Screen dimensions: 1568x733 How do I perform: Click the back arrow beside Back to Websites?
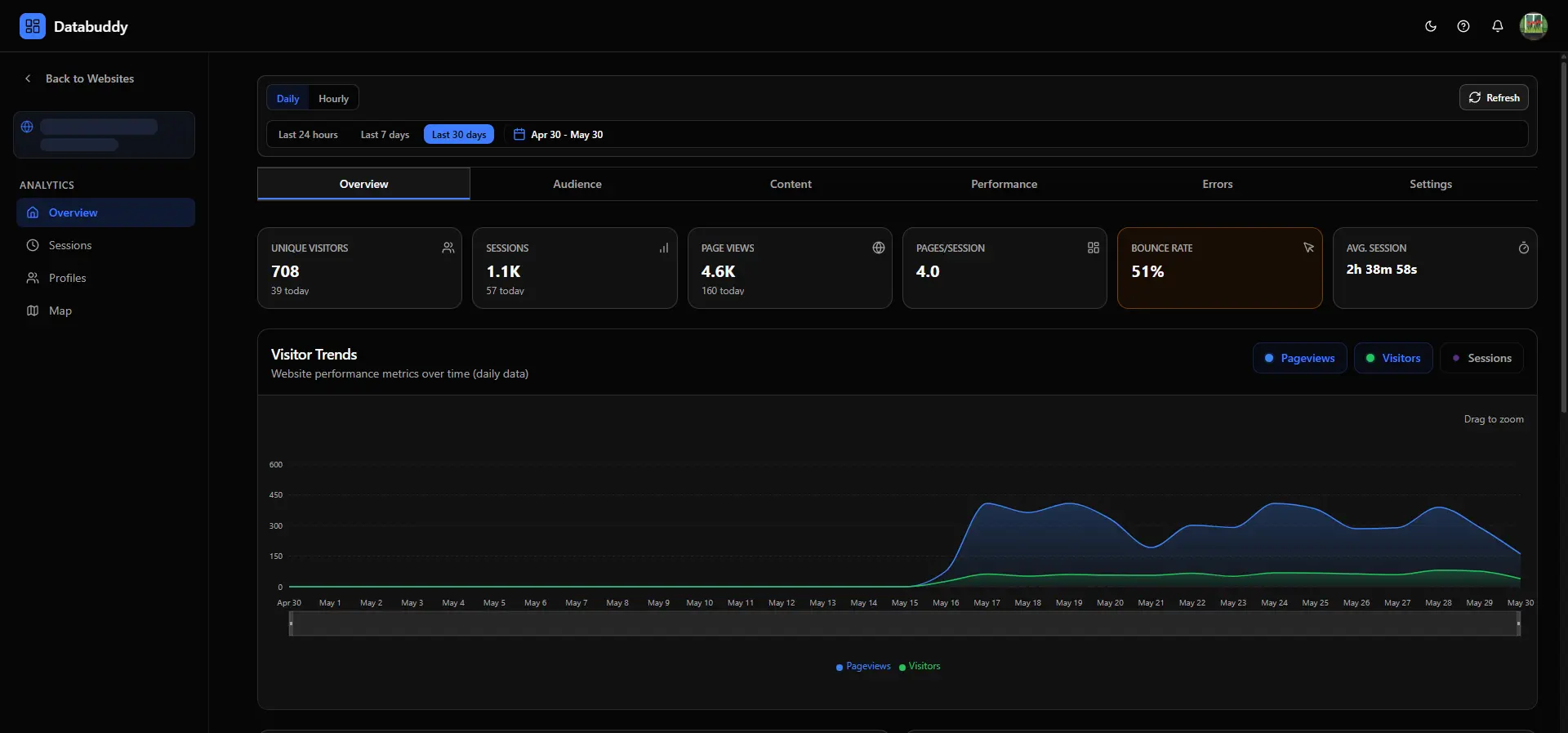28,78
